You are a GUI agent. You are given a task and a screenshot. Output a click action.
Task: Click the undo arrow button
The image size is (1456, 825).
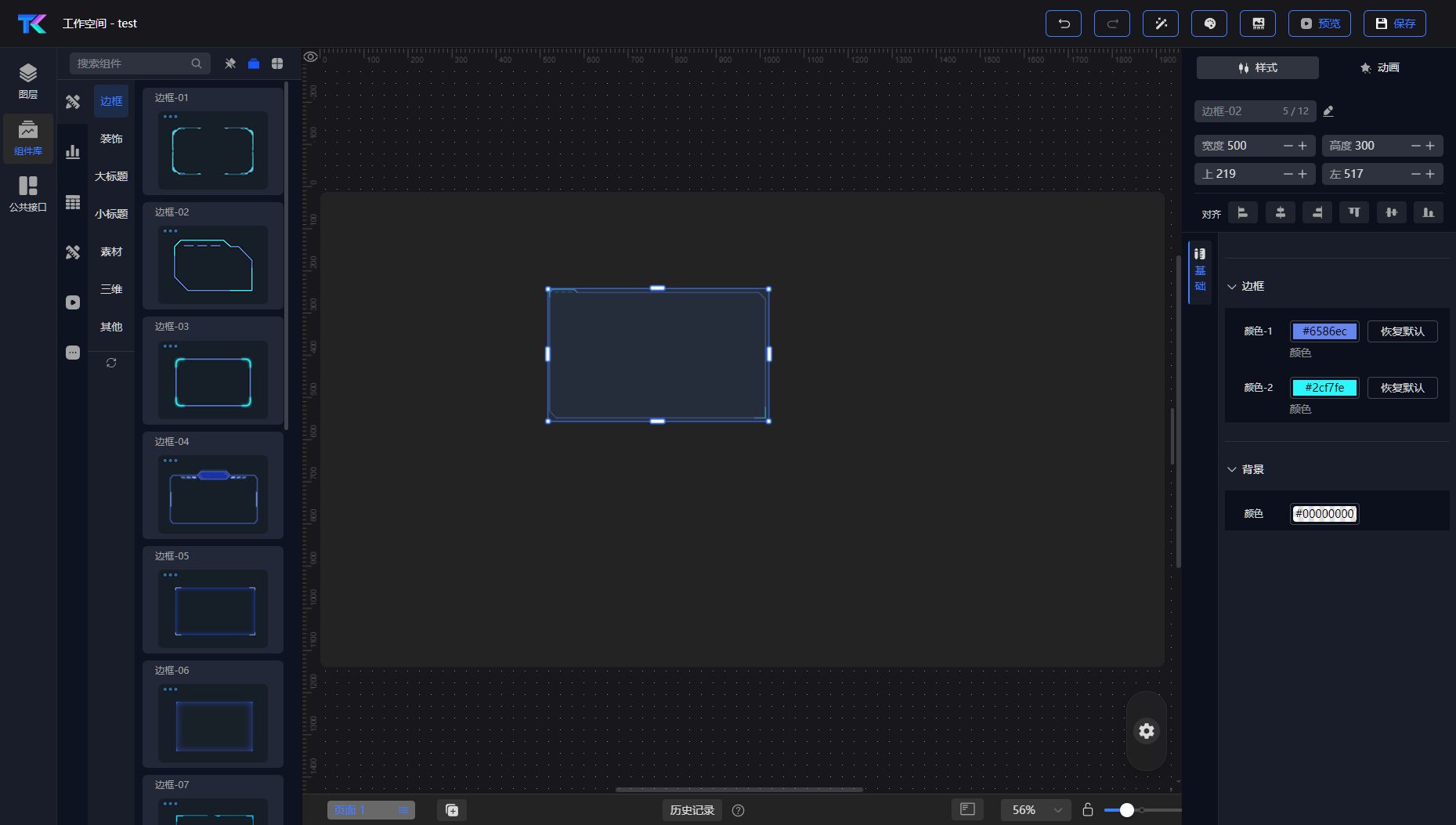(1064, 24)
